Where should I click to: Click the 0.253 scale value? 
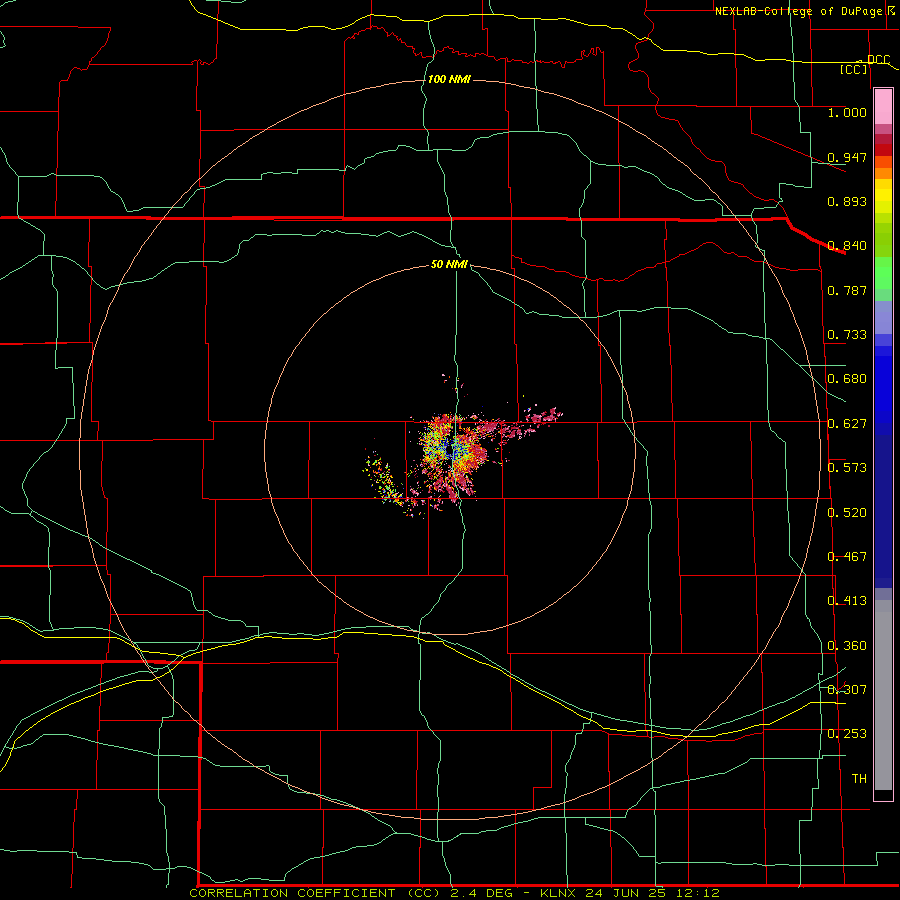tap(847, 734)
